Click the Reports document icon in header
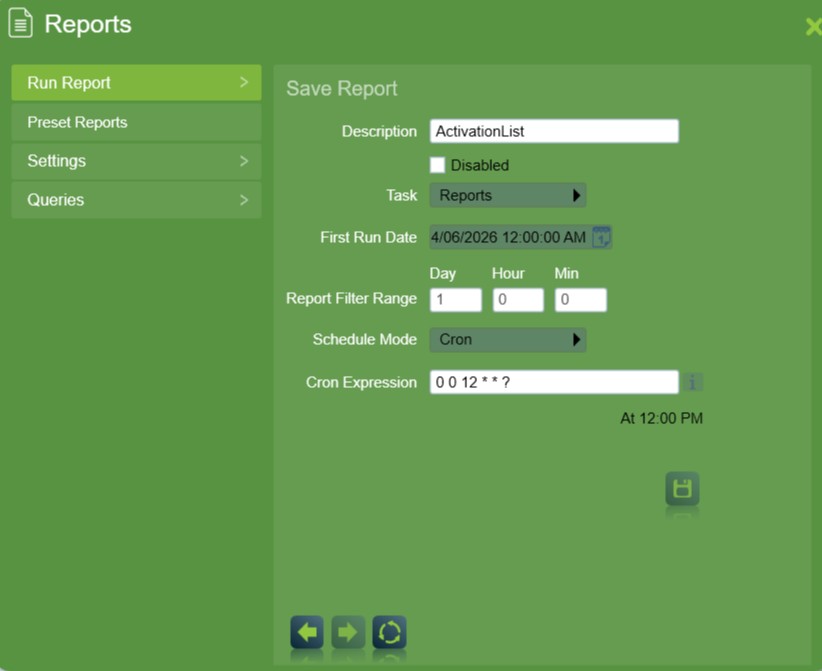This screenshot has height=671, width=822. (x=20, y=23)
